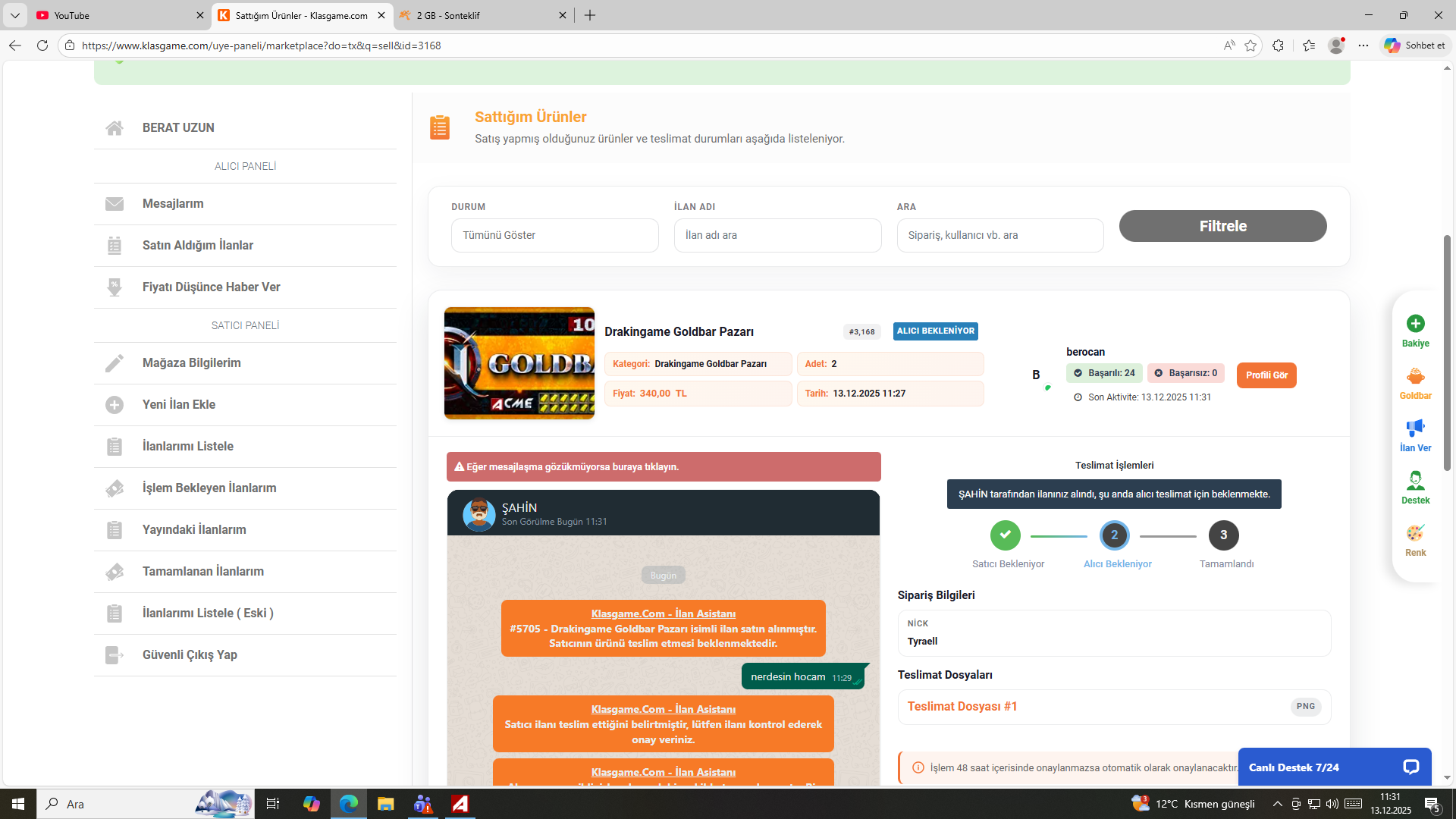Click the pencil icon for Mağaza Bilgilerim
Image resolution: width=1456 pixels, height=819 pixels.
click(x=115, y=363)
